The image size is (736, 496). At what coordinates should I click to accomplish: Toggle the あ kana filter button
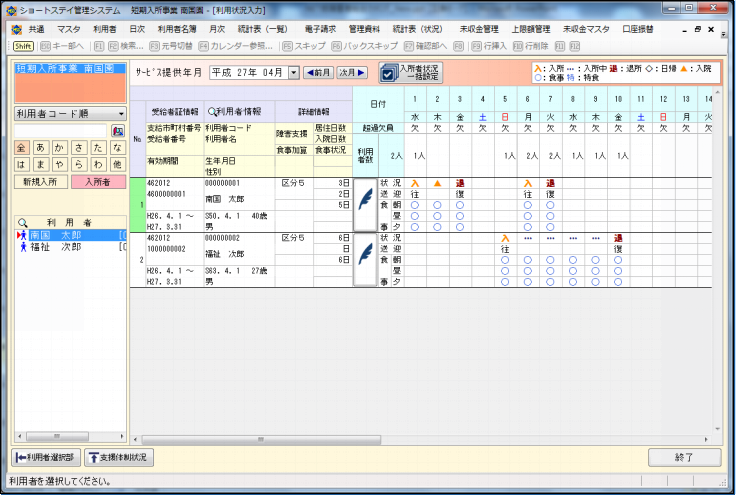pyautogui.click(x=41, y=147)
